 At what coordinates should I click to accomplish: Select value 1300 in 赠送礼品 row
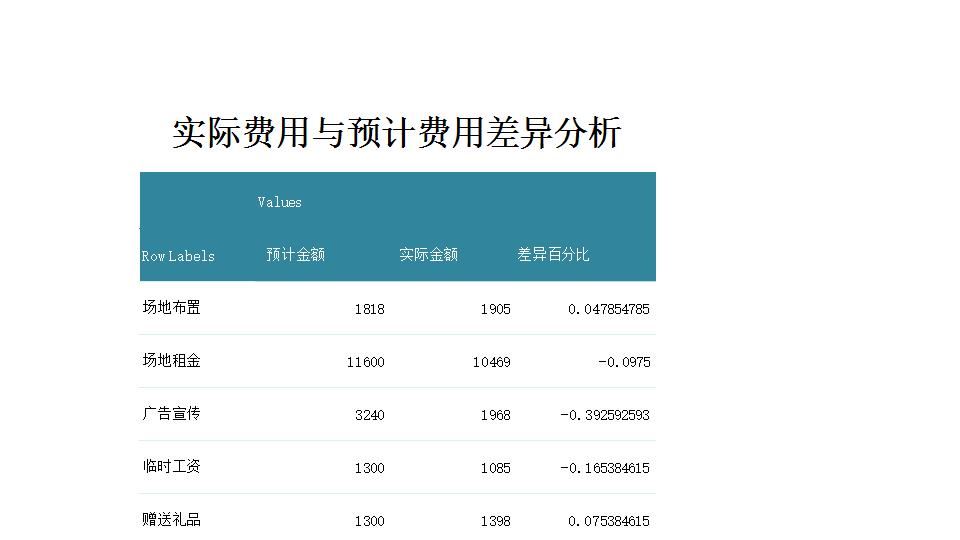369,521
